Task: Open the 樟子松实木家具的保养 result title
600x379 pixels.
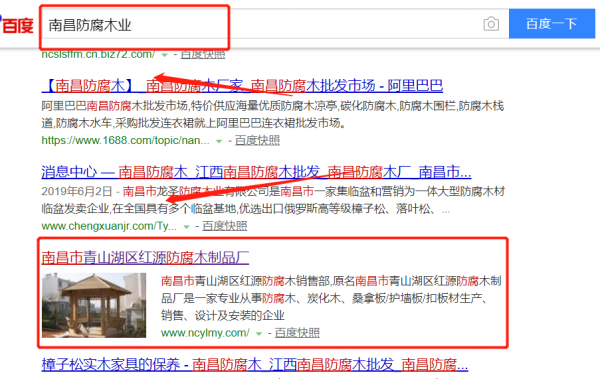Action: tap(254, 364)
